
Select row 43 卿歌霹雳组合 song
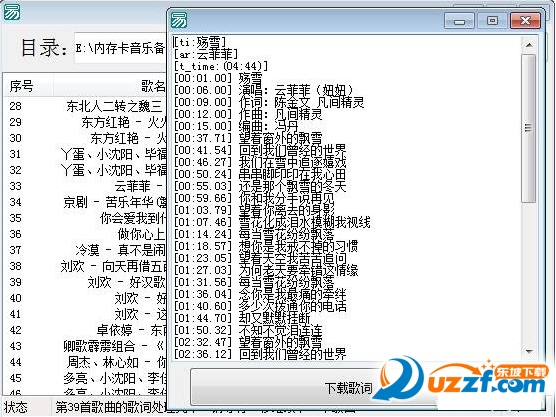click(85, 346)
